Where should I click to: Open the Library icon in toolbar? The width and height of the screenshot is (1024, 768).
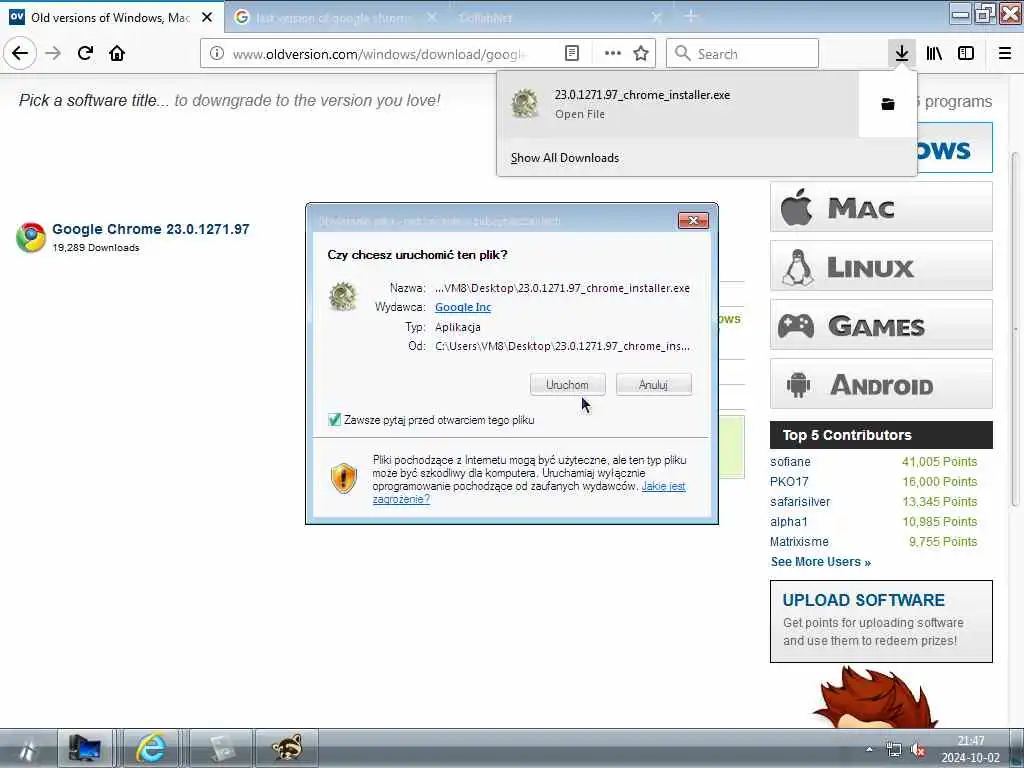click(x=934, y=53)
